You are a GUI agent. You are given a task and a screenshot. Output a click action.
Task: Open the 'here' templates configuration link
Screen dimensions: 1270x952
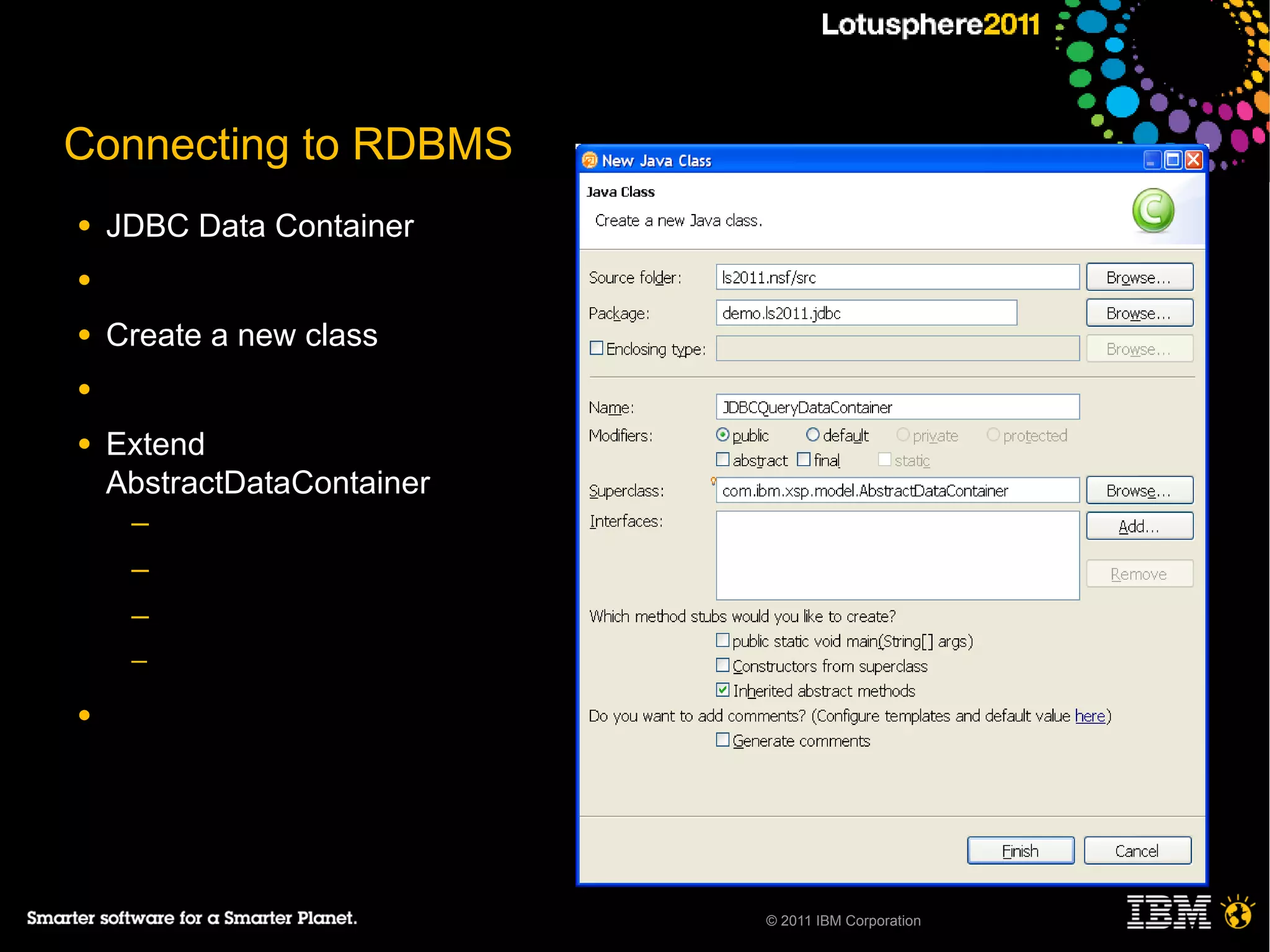coord(1090,716)
